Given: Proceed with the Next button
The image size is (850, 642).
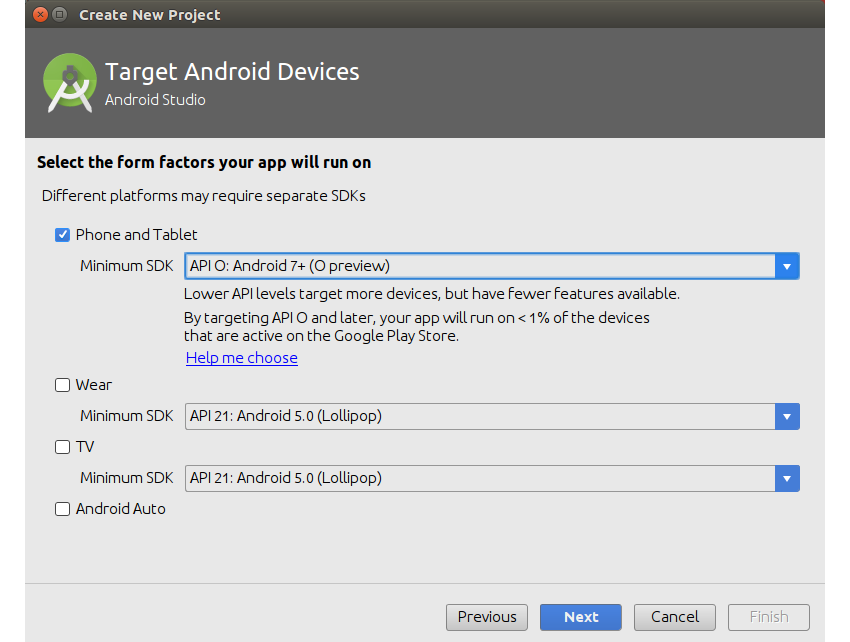Looking at the screenshot, I should [x=581, y=617].
